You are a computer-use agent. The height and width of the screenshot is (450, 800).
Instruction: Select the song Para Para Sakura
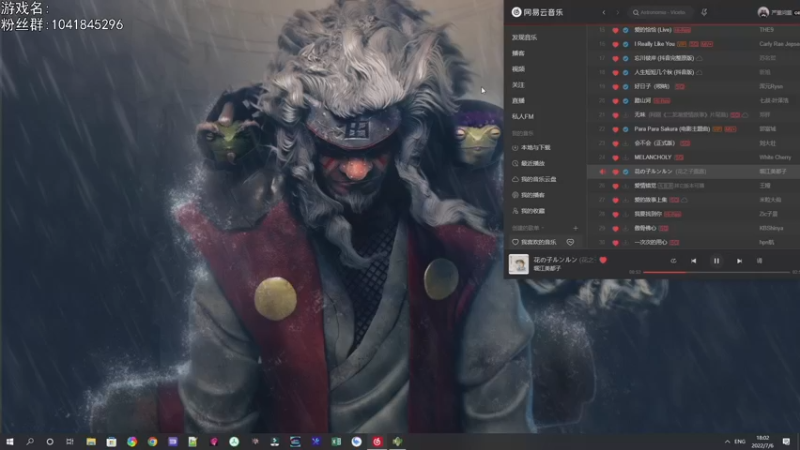pyautogui.click(x=672, y=129)
